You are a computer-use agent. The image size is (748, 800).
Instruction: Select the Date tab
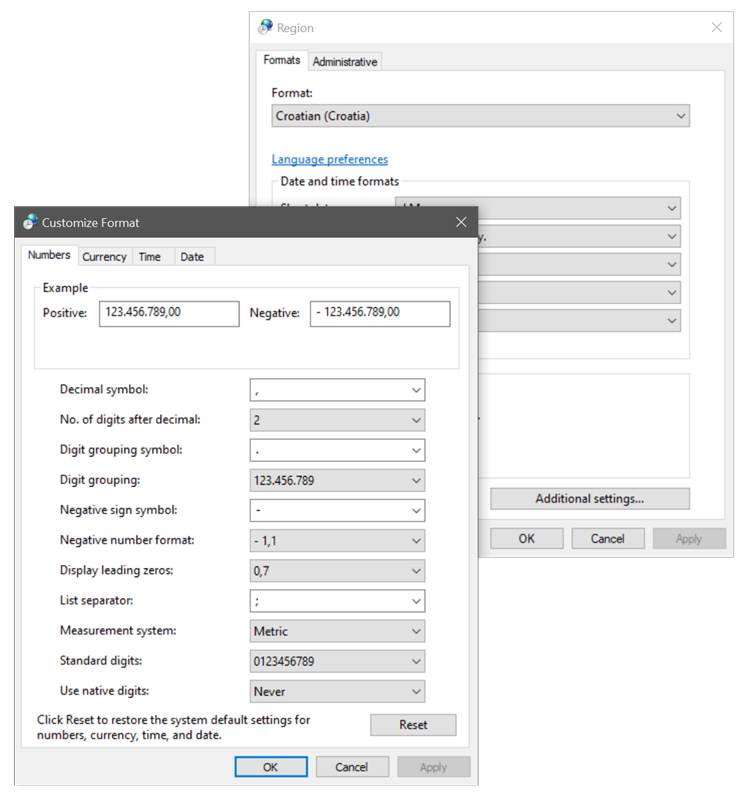(192, 257)
